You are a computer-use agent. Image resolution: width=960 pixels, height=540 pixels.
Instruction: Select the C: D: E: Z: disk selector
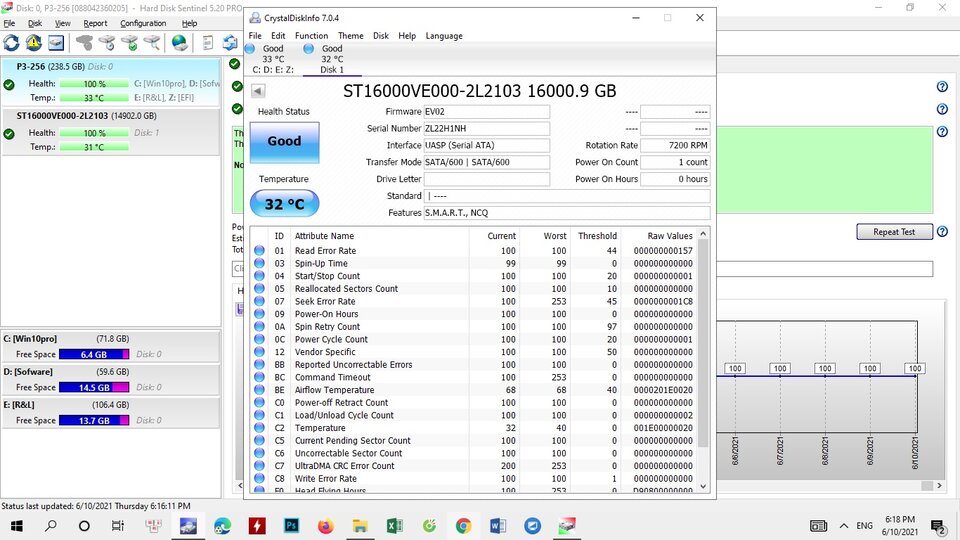click(272, 59)
